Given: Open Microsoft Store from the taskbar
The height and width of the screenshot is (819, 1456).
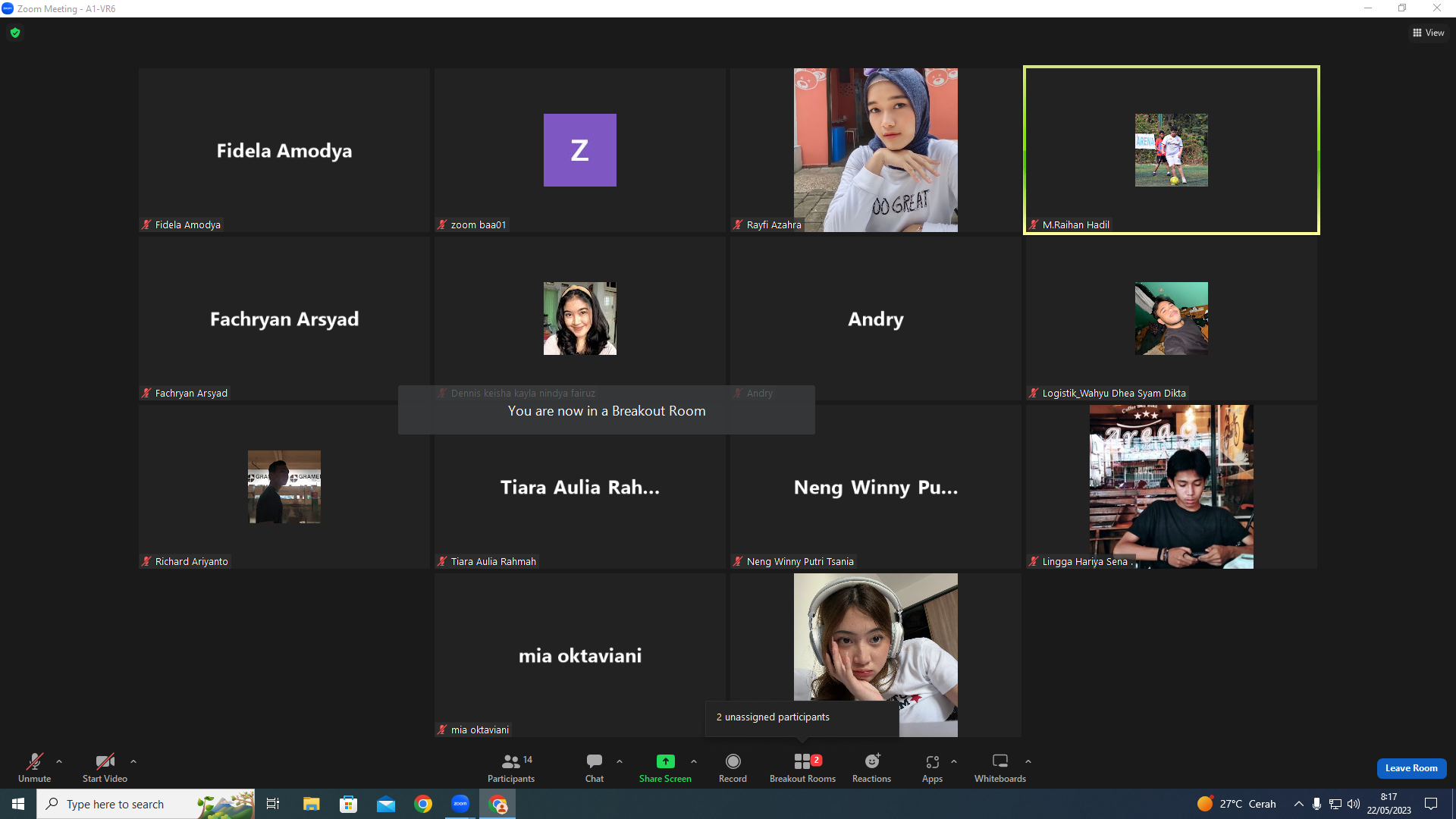Looking at the screenshot, I should pos(349,804).
